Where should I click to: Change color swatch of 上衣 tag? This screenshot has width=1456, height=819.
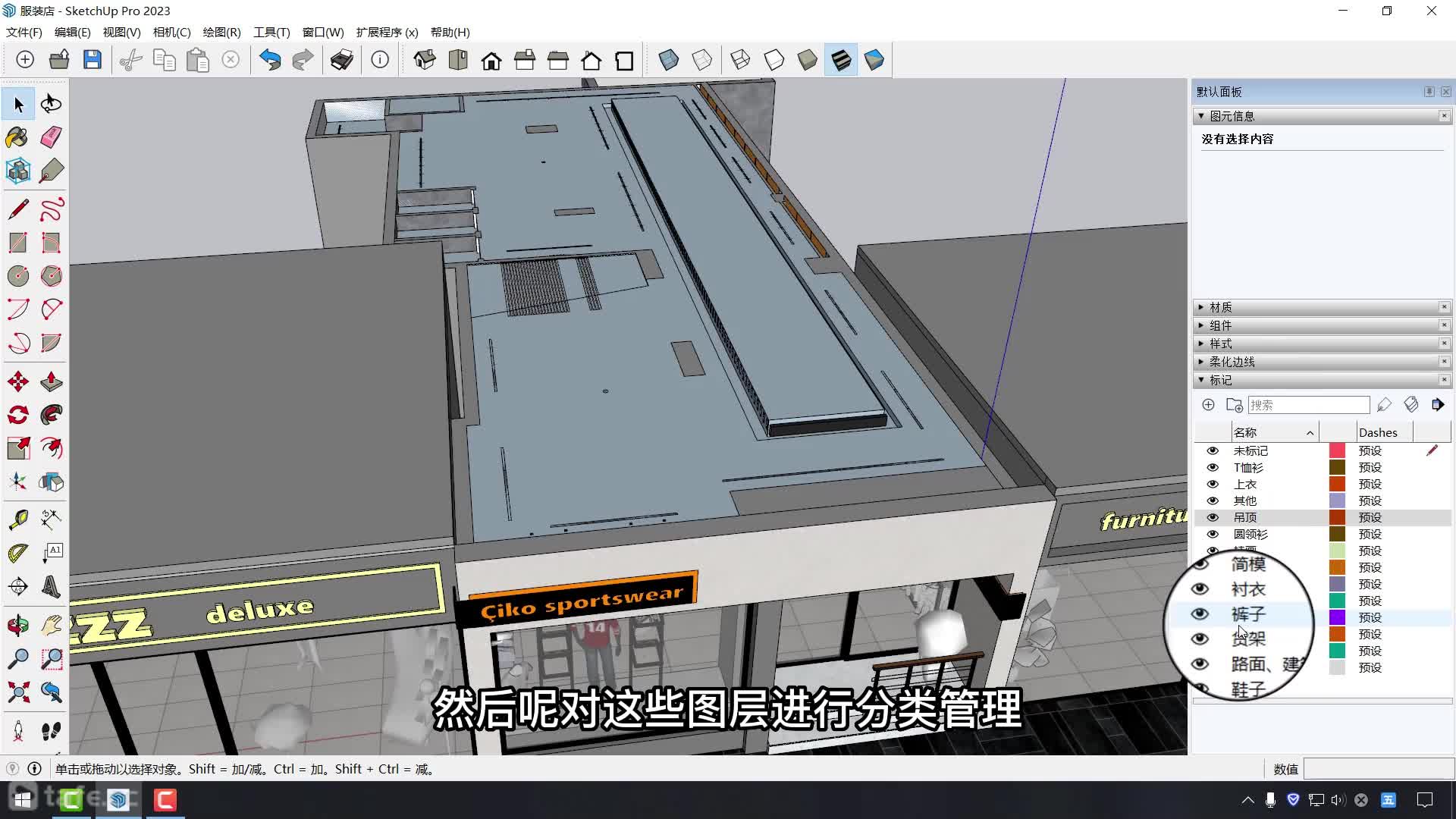pos(1338,484)
